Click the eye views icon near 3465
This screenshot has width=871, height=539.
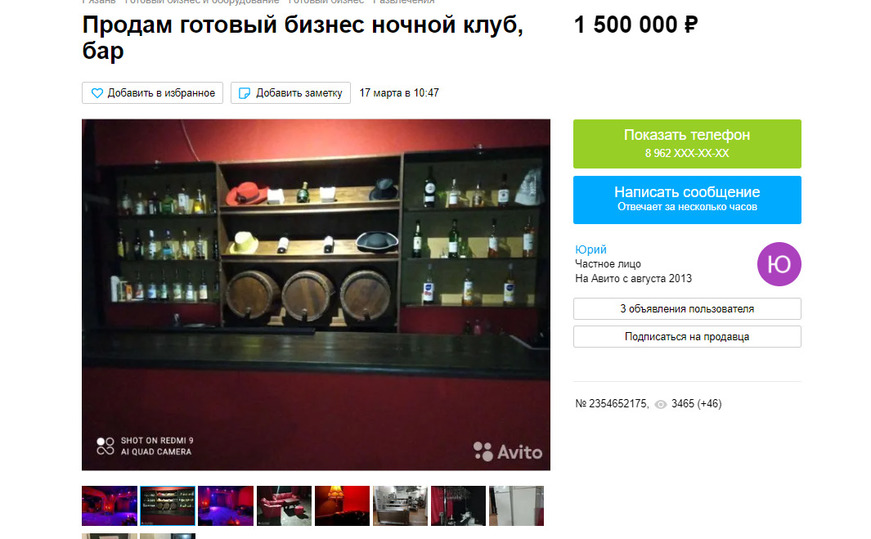click(x=660, y=404)
